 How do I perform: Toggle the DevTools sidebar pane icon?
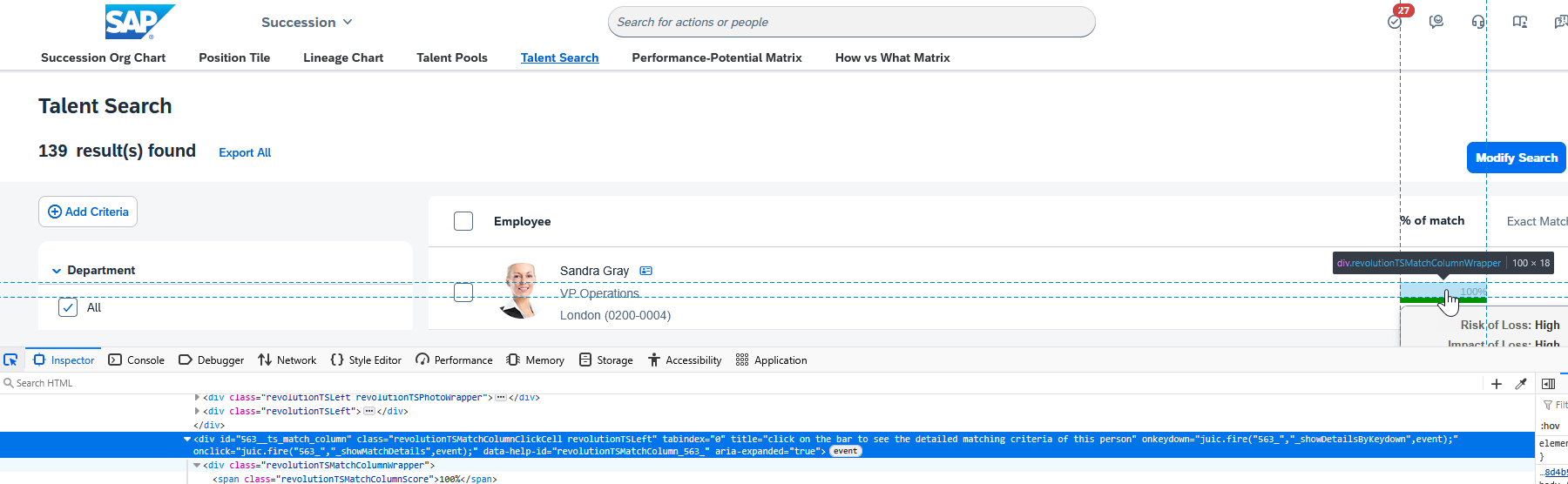click(1548, 384)
